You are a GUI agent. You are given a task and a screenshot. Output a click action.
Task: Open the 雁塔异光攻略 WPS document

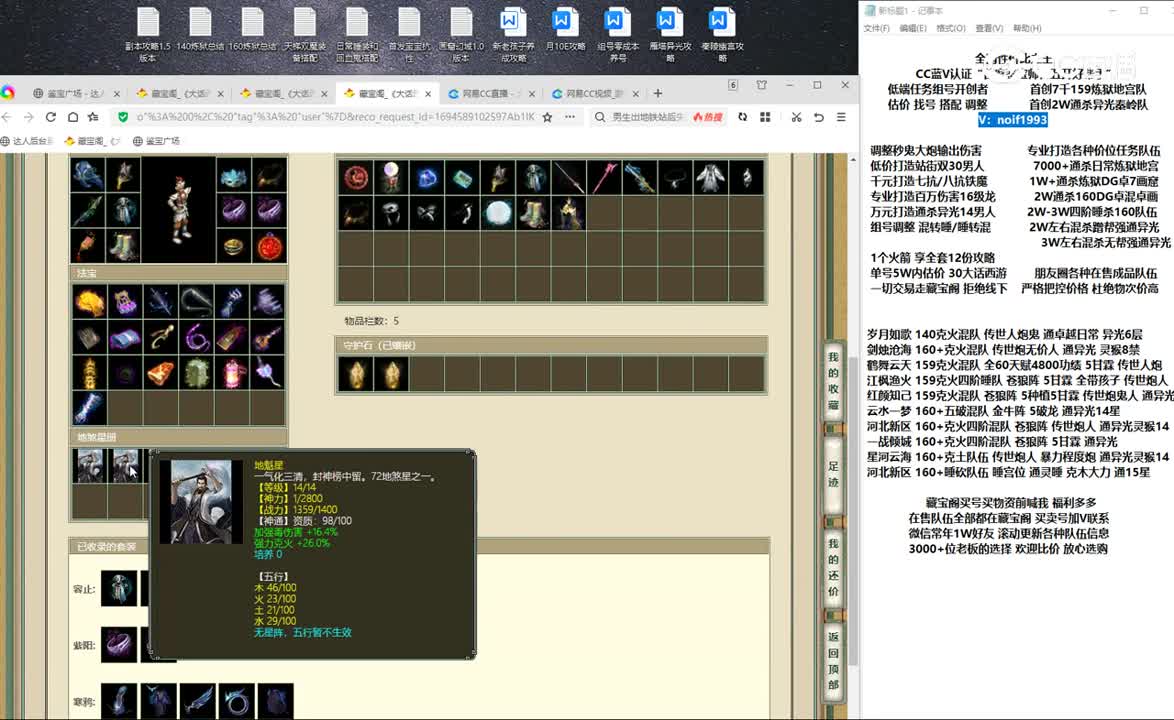pos(669,35)
